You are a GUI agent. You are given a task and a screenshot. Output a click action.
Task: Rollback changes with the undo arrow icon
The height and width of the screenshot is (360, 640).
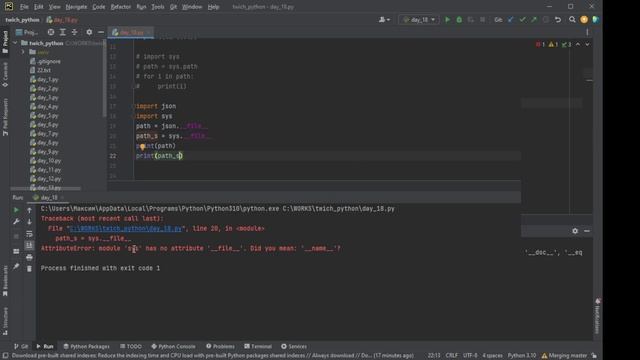558,20
